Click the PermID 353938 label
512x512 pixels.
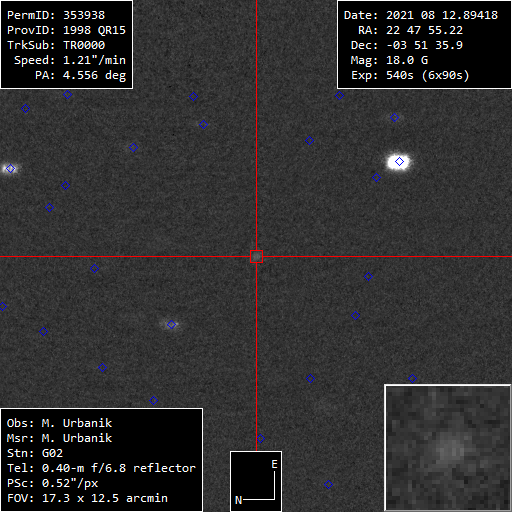[56, 15]
